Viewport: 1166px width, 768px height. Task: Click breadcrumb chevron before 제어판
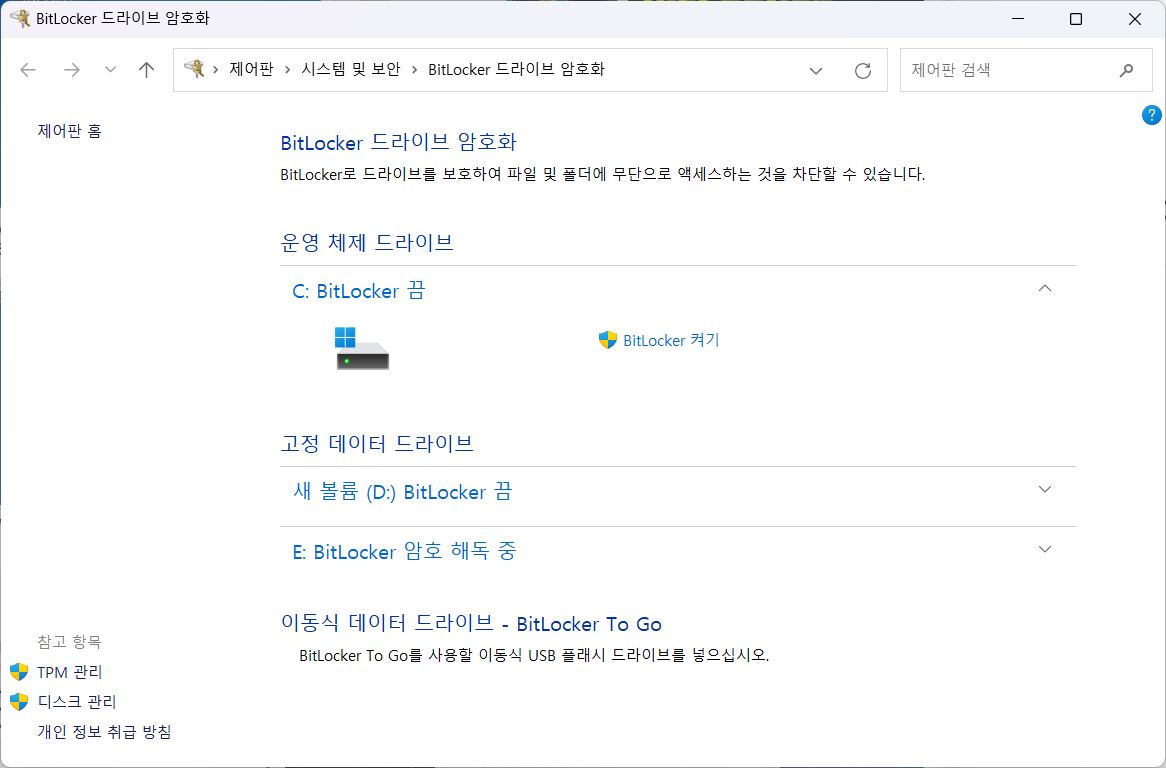(216, 70)
